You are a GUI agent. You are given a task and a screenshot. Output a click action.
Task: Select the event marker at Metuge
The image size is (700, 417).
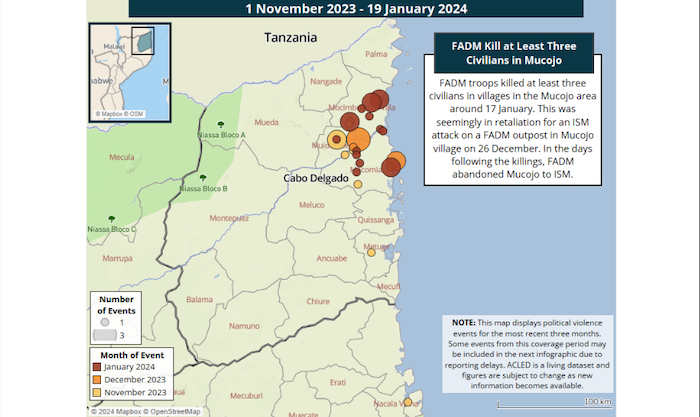tap(371, 252)
